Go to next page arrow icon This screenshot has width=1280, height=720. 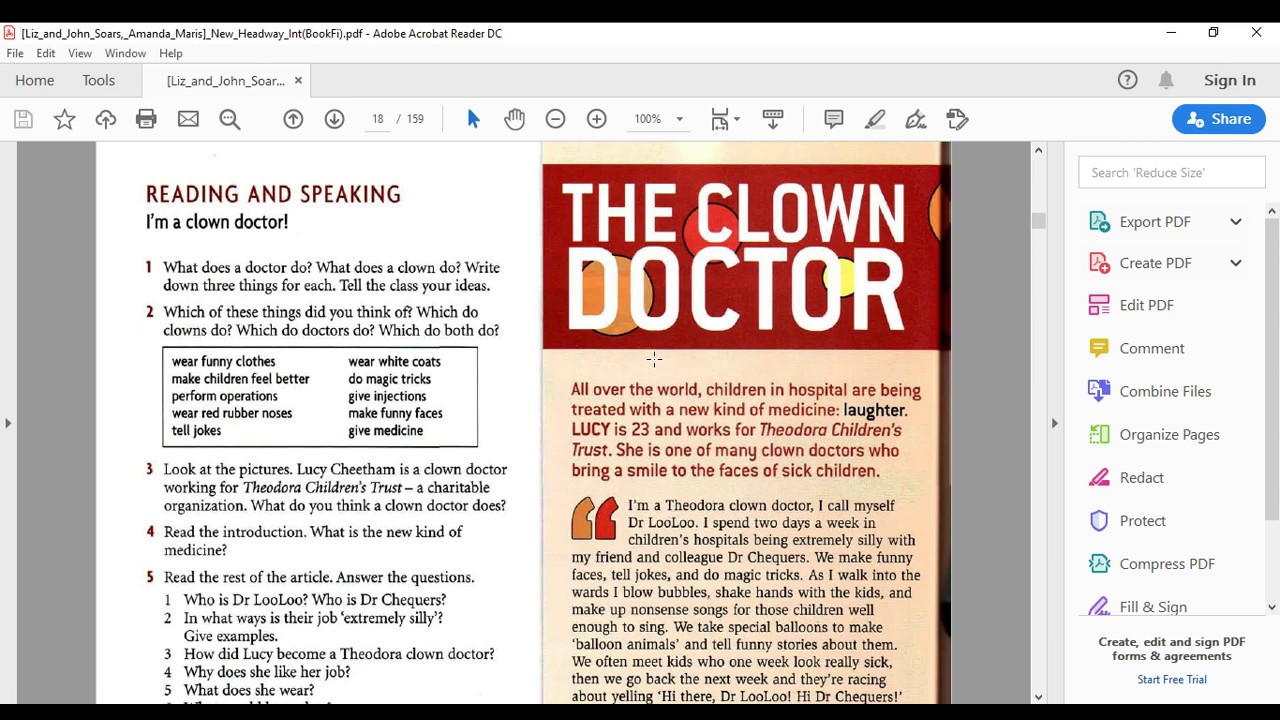(334, 119)
